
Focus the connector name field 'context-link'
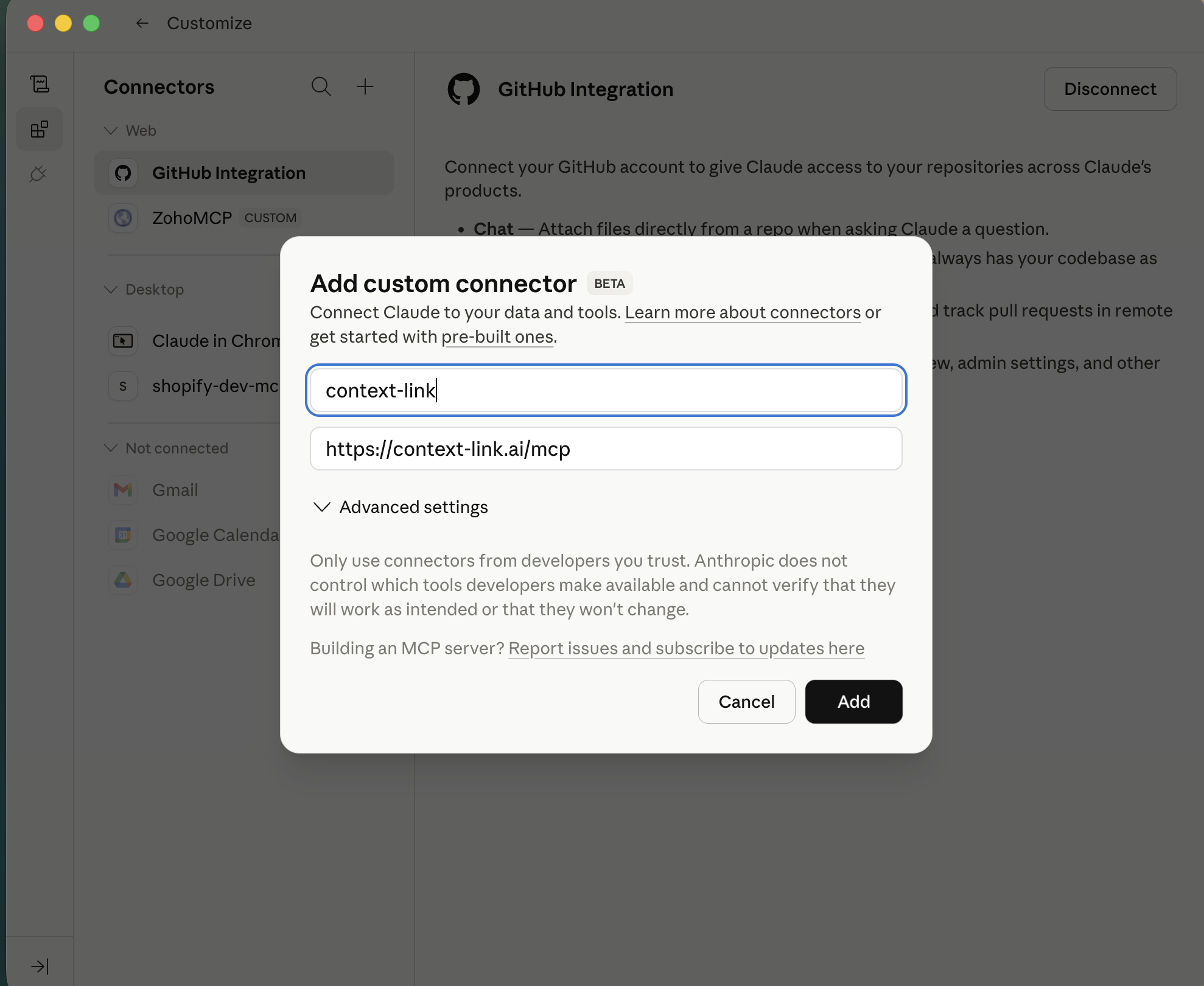pyautogui.click(x=606, y=390)
